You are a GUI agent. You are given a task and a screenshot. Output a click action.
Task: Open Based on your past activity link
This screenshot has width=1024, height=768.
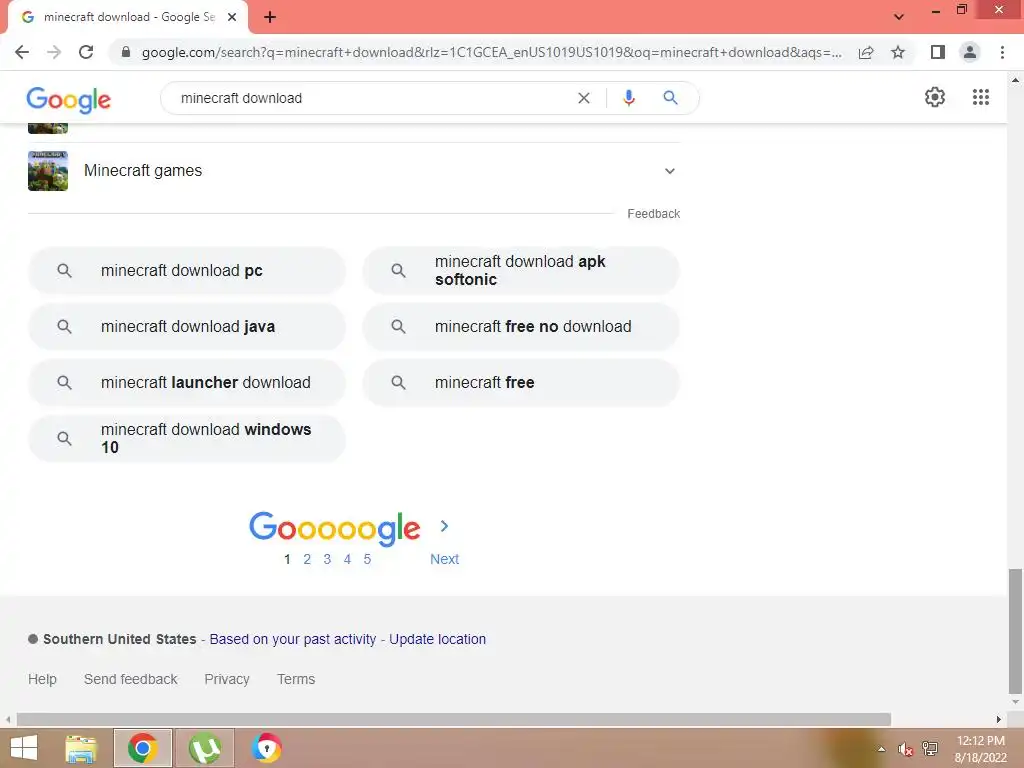(293, 639)
